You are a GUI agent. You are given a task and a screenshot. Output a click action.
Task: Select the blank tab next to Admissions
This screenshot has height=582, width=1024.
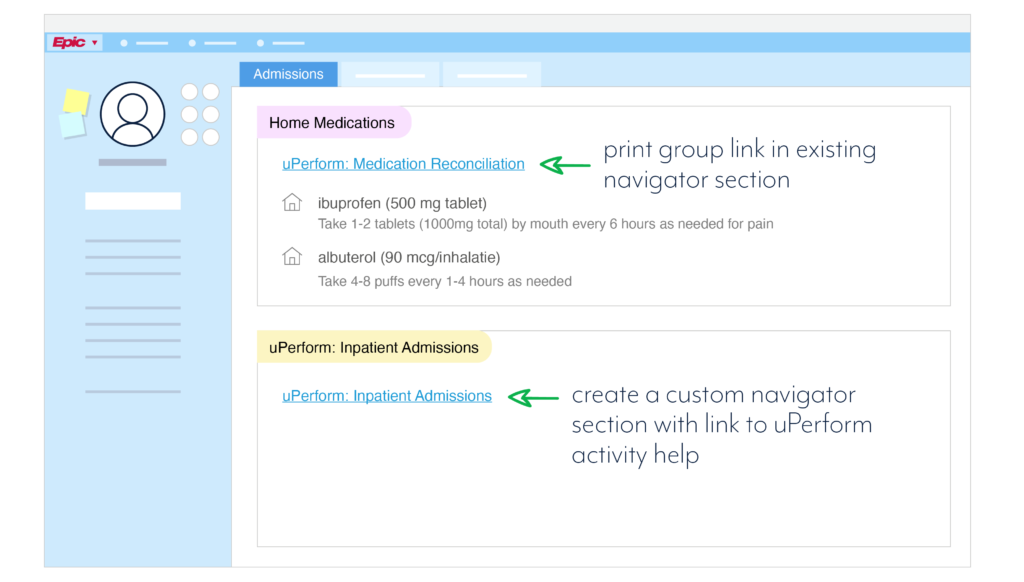[x=390, y=74]
